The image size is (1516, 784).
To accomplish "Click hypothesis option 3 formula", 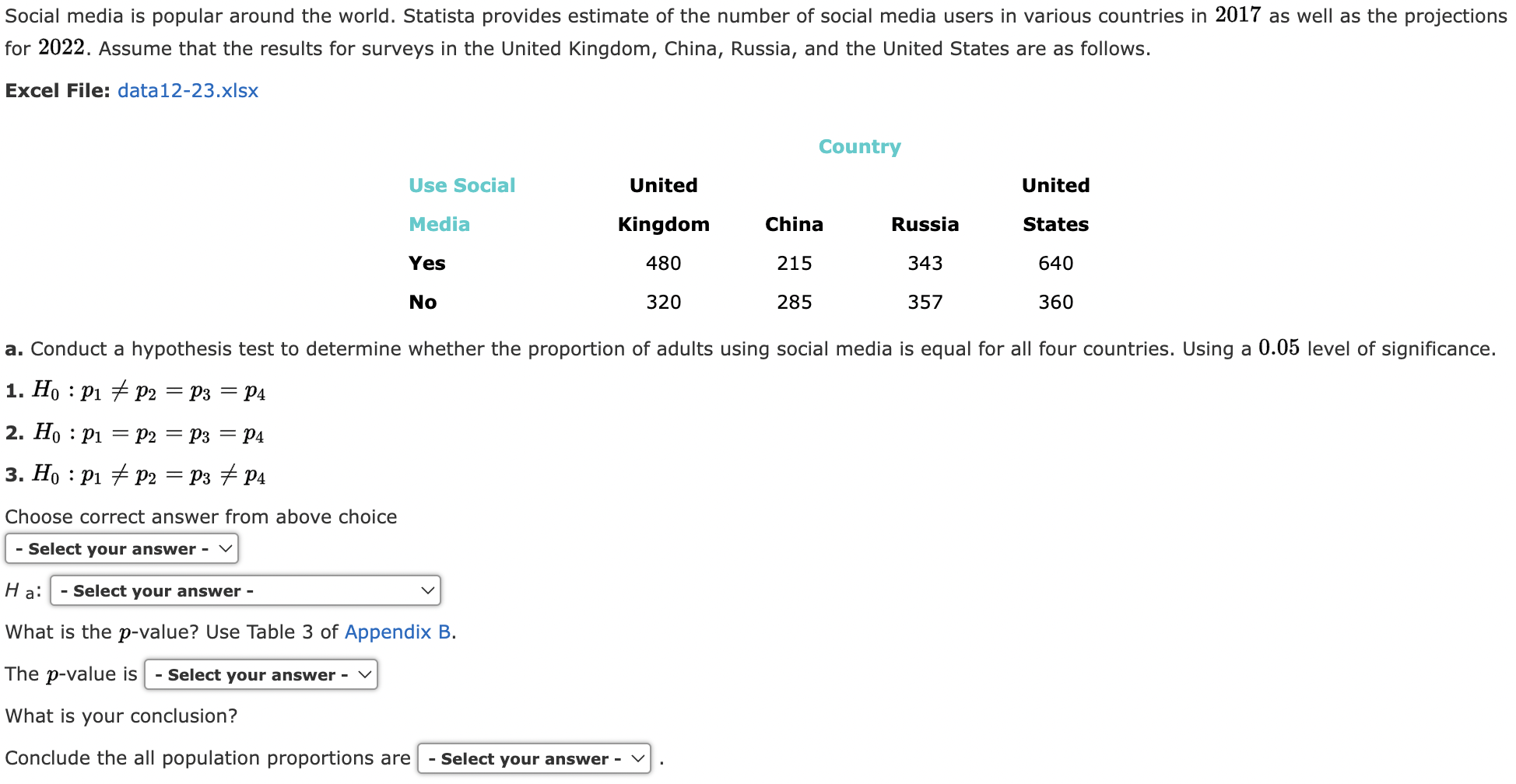I will pos(149,474).
